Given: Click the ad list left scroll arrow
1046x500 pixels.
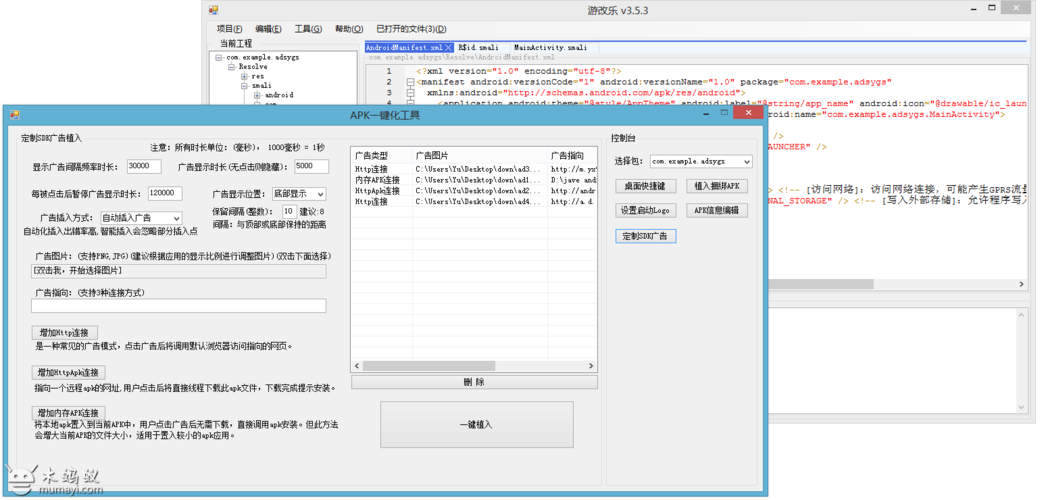Looking at the screenshot, I should click(358, 366).
